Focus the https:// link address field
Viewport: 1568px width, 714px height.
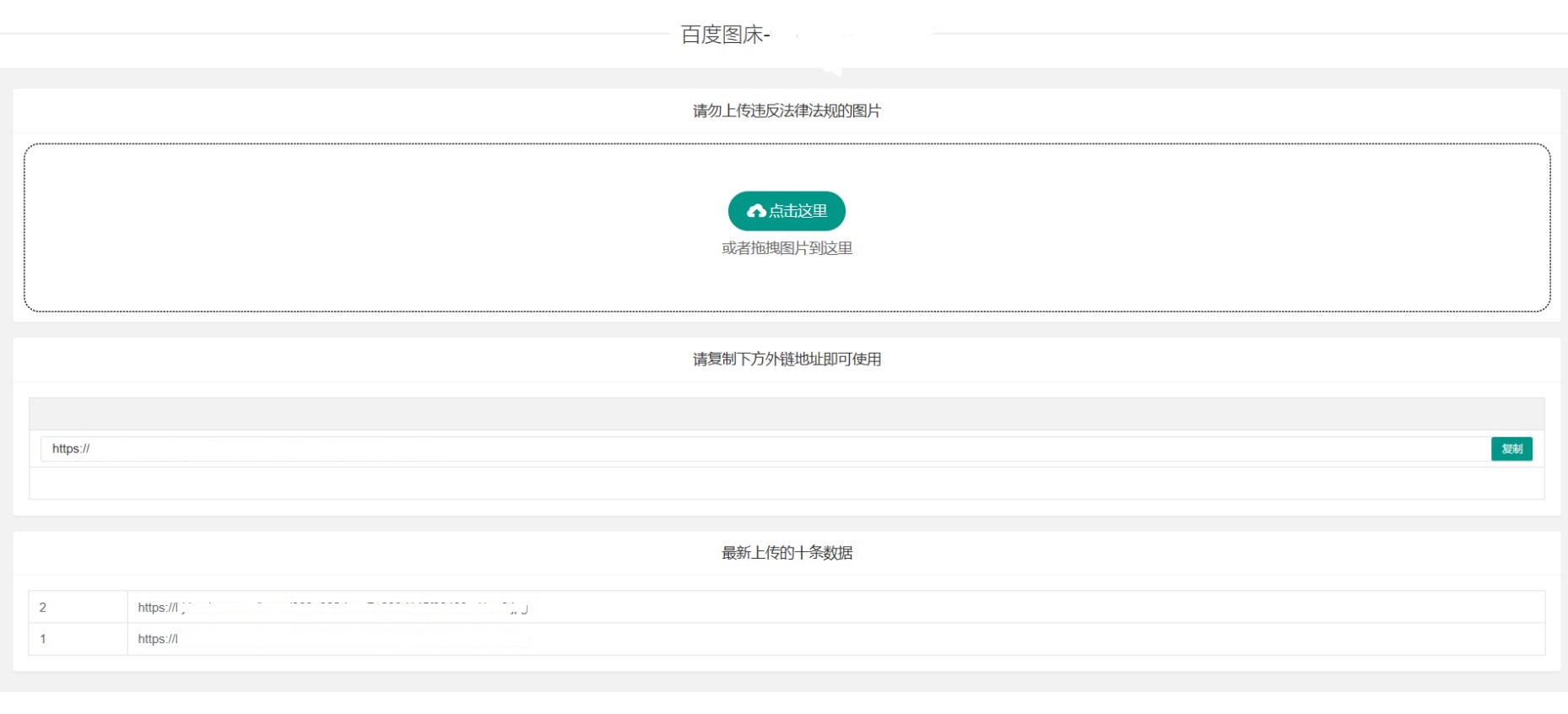point(765,449)
